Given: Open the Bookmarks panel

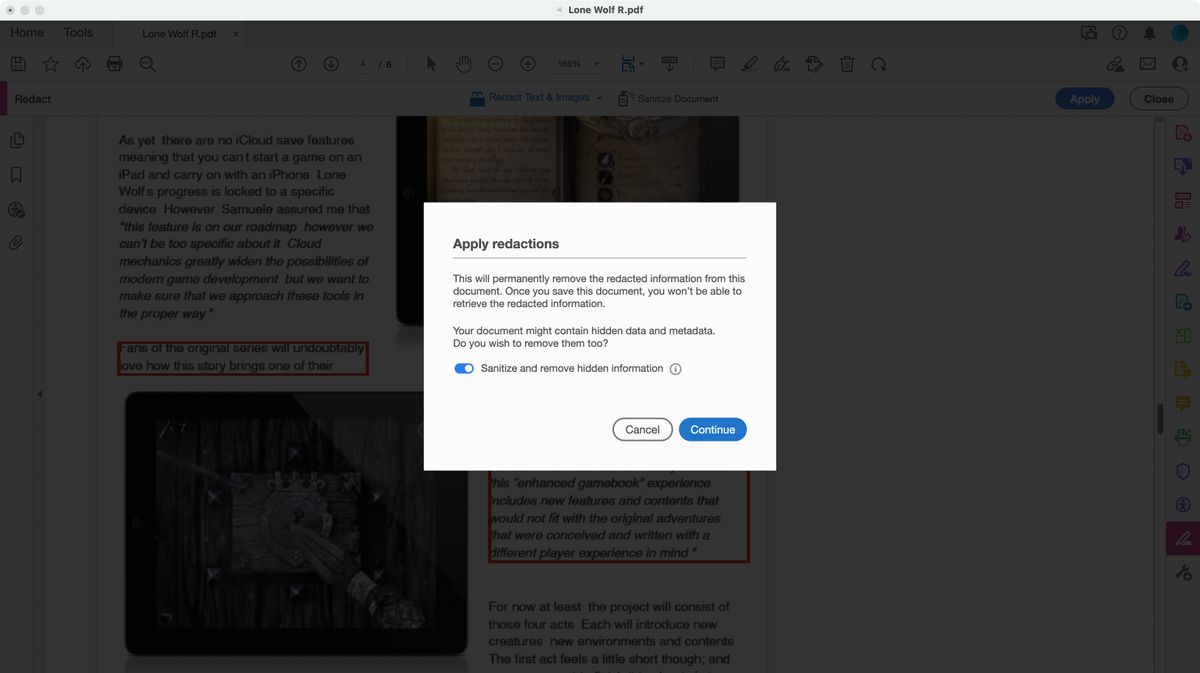Looking at the screenshot, I should (17, 175).
